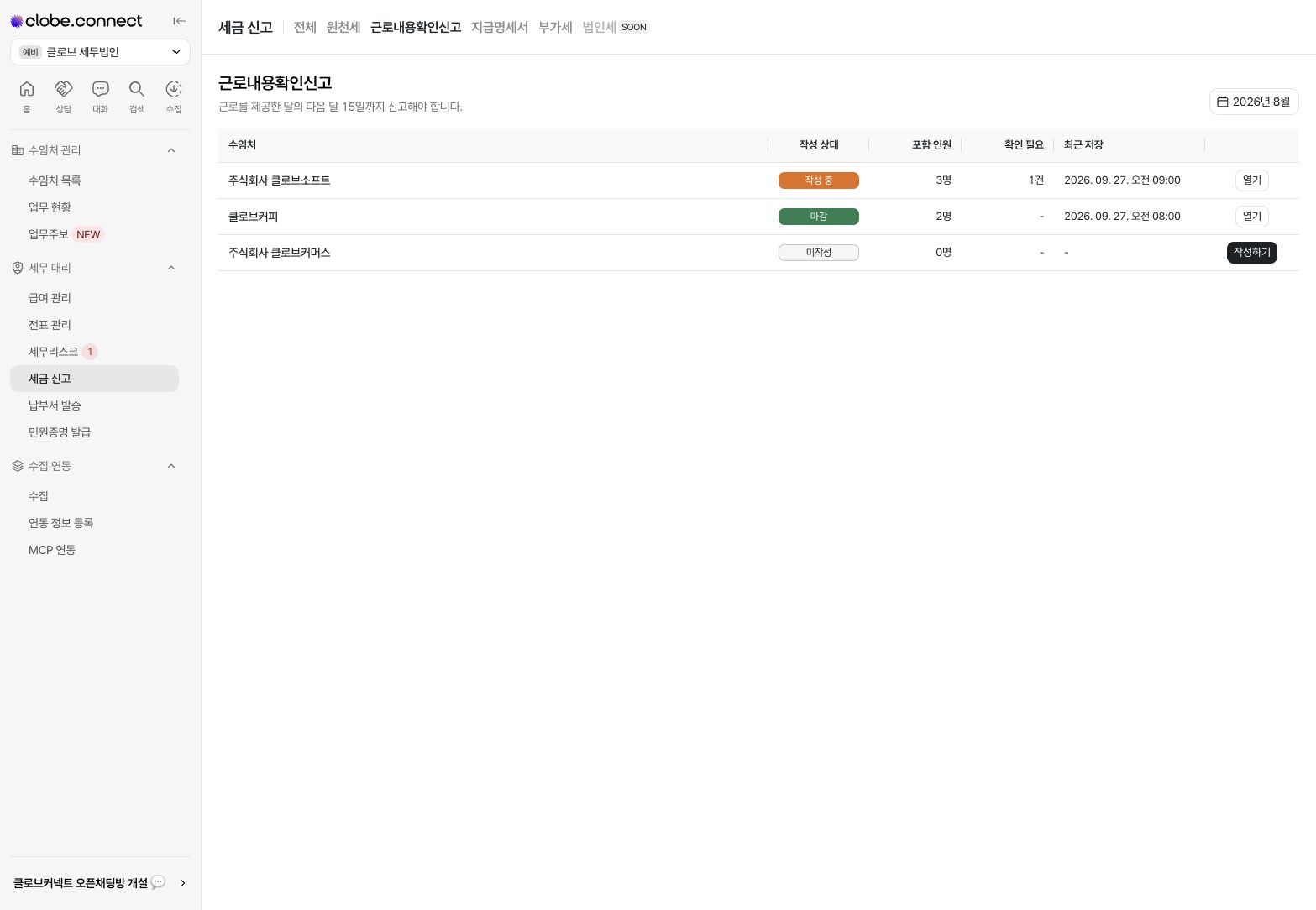Select the 근로내용확인신고 tab
The height and width of the screenshot is (910, 1316).
coord(416,27)
